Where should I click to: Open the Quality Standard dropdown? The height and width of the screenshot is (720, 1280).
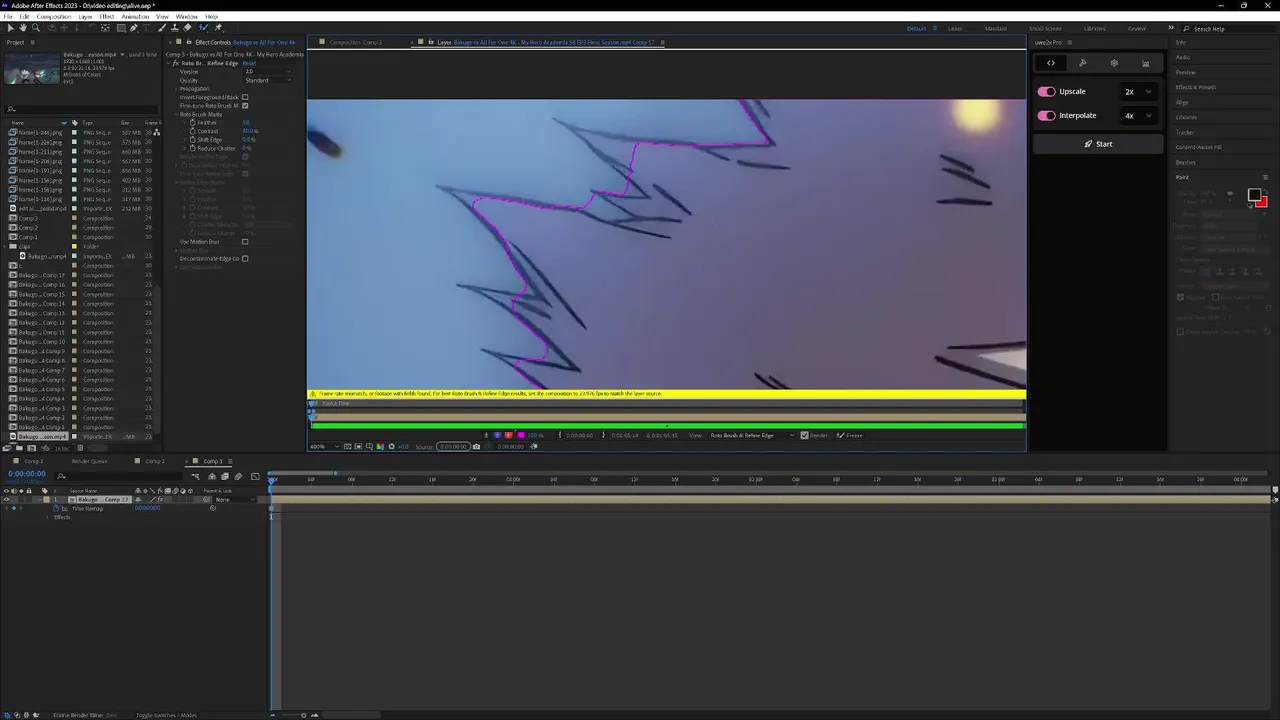[268, 80]
